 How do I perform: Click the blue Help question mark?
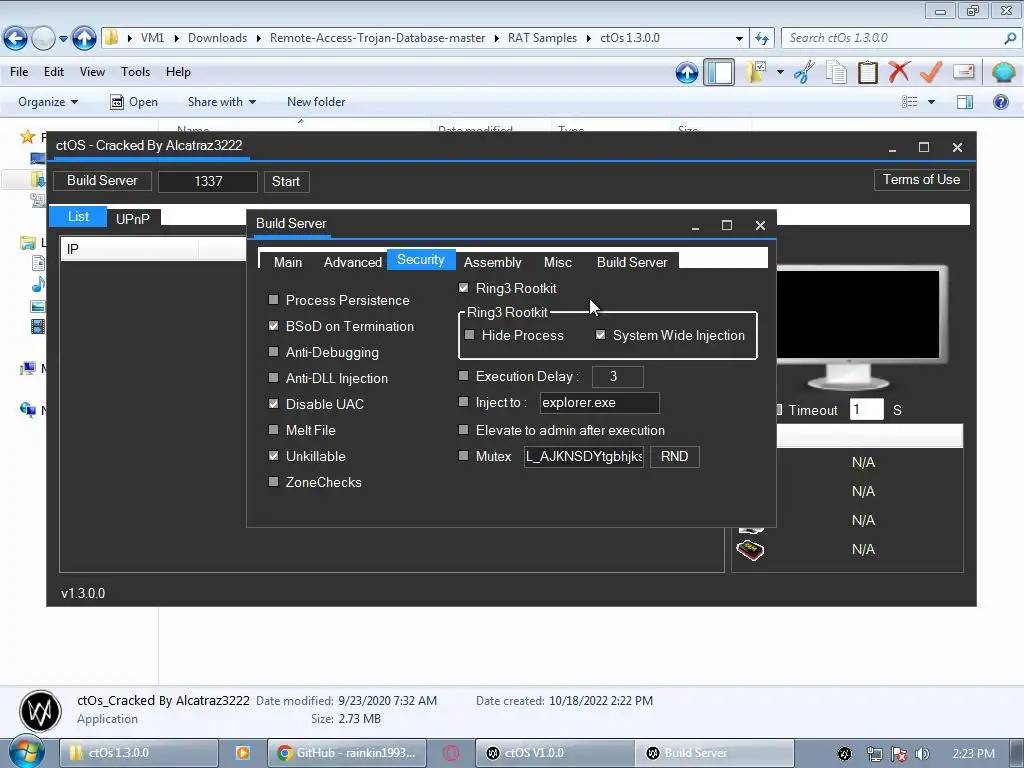(x=1000, y=102)
